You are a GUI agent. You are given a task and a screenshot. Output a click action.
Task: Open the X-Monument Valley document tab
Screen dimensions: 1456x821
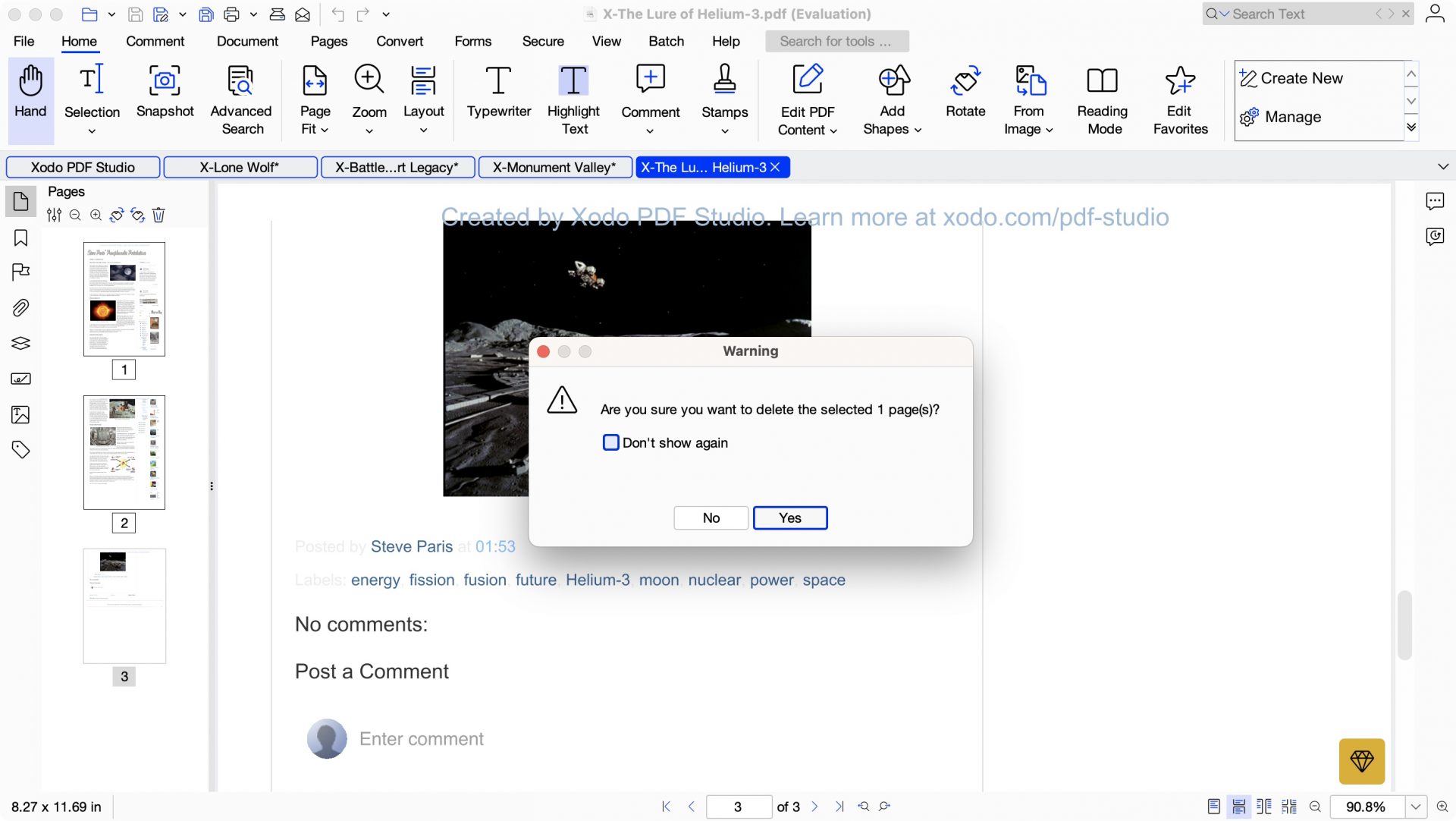pos(554,167)
